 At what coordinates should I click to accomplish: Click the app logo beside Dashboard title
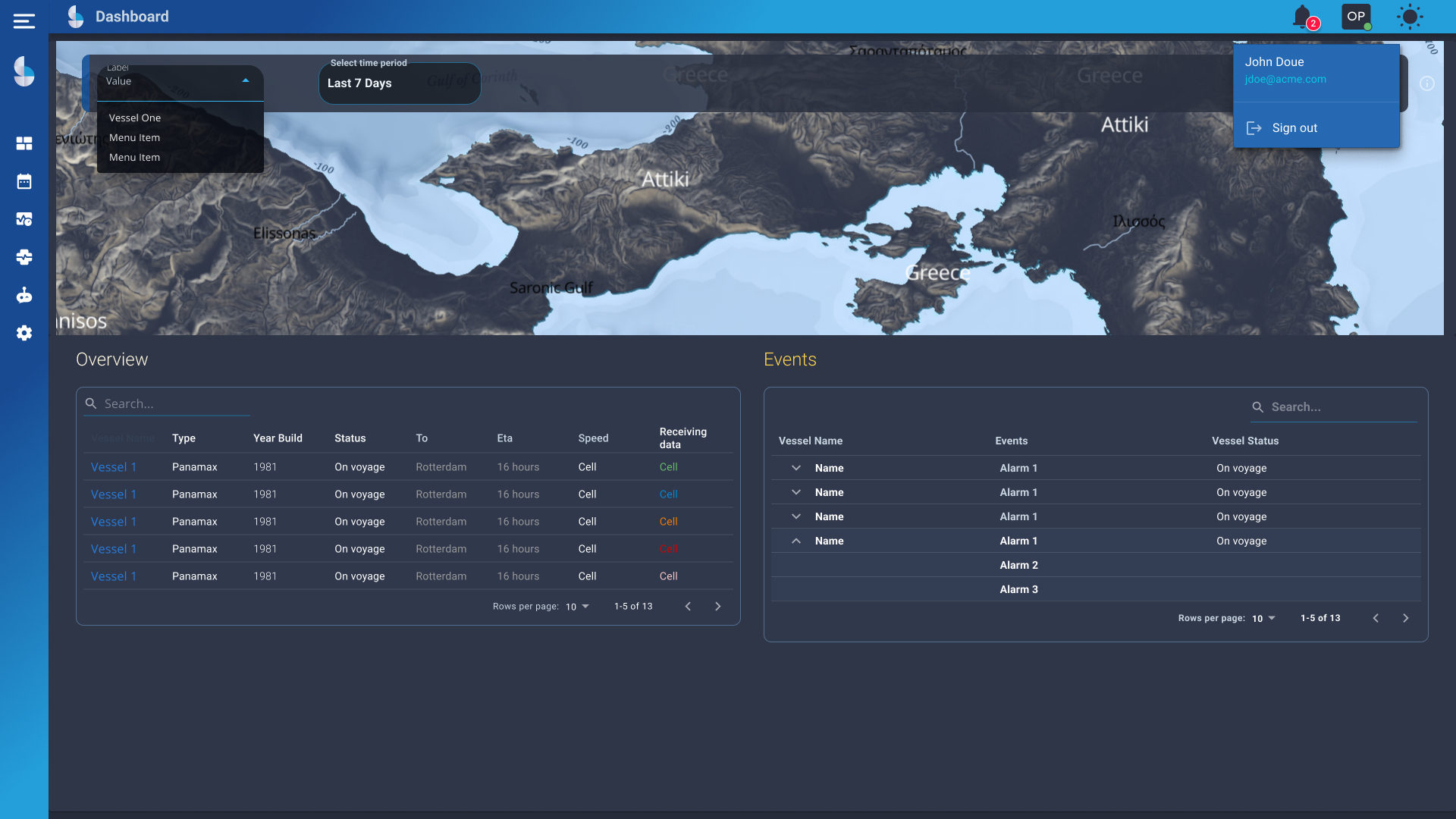(x=76, y=17)
